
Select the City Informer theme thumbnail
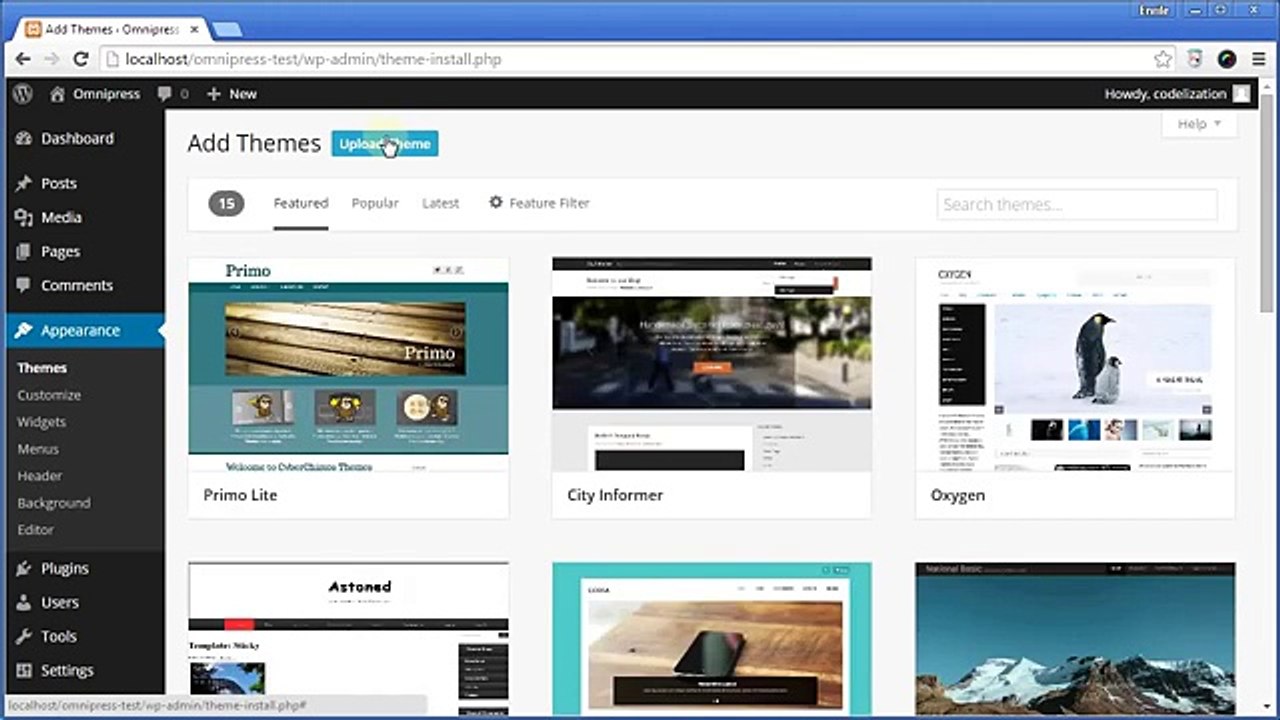click(712, 364)
